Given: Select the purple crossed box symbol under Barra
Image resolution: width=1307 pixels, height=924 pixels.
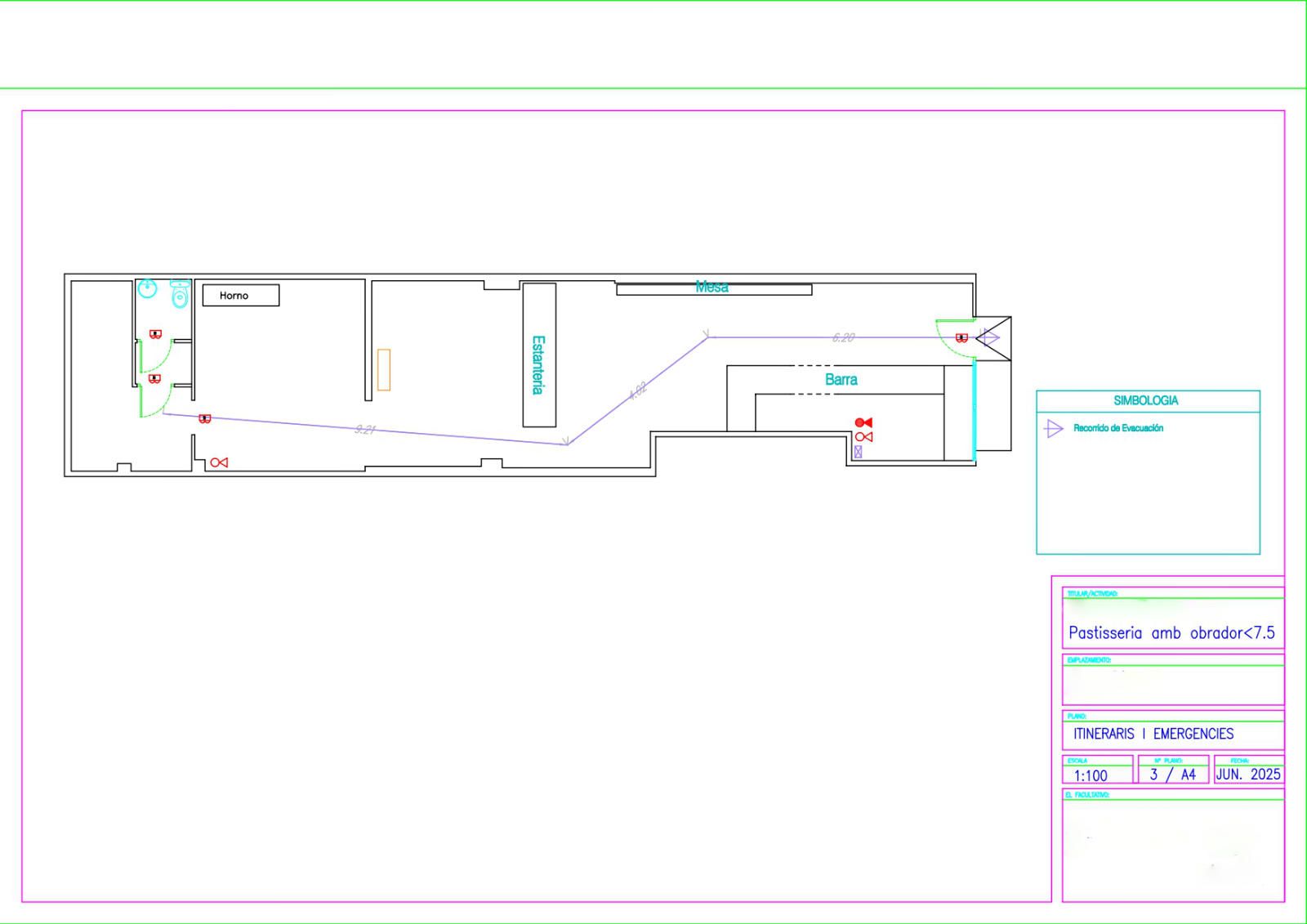Looking at the screenshot, I should (x=858, y=451).
